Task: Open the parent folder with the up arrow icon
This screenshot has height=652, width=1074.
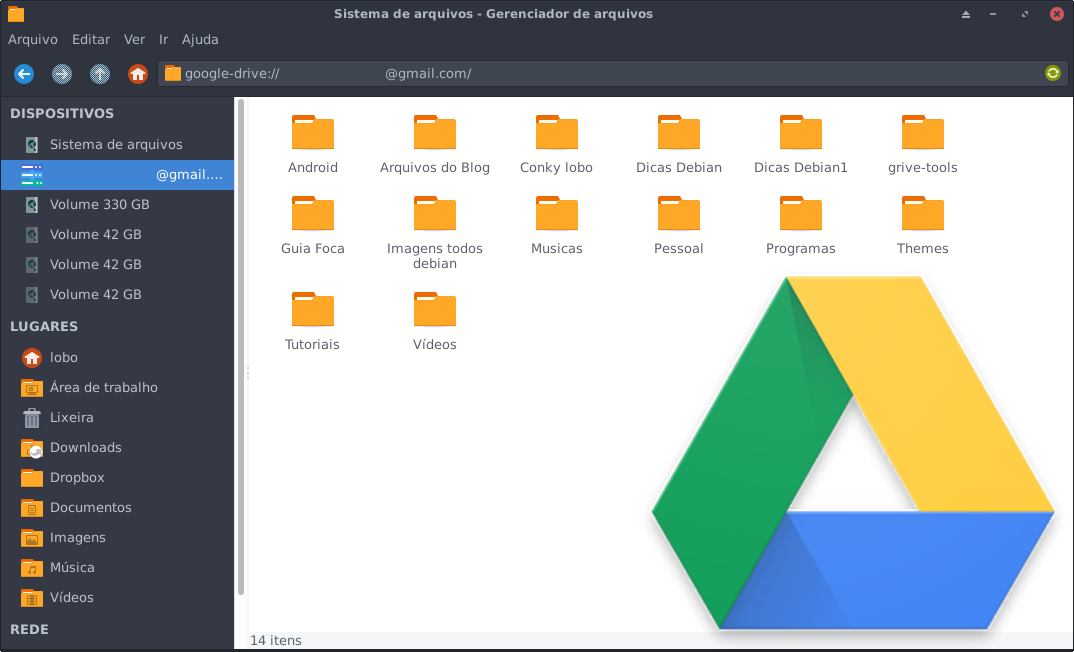Action: (99, 73)
